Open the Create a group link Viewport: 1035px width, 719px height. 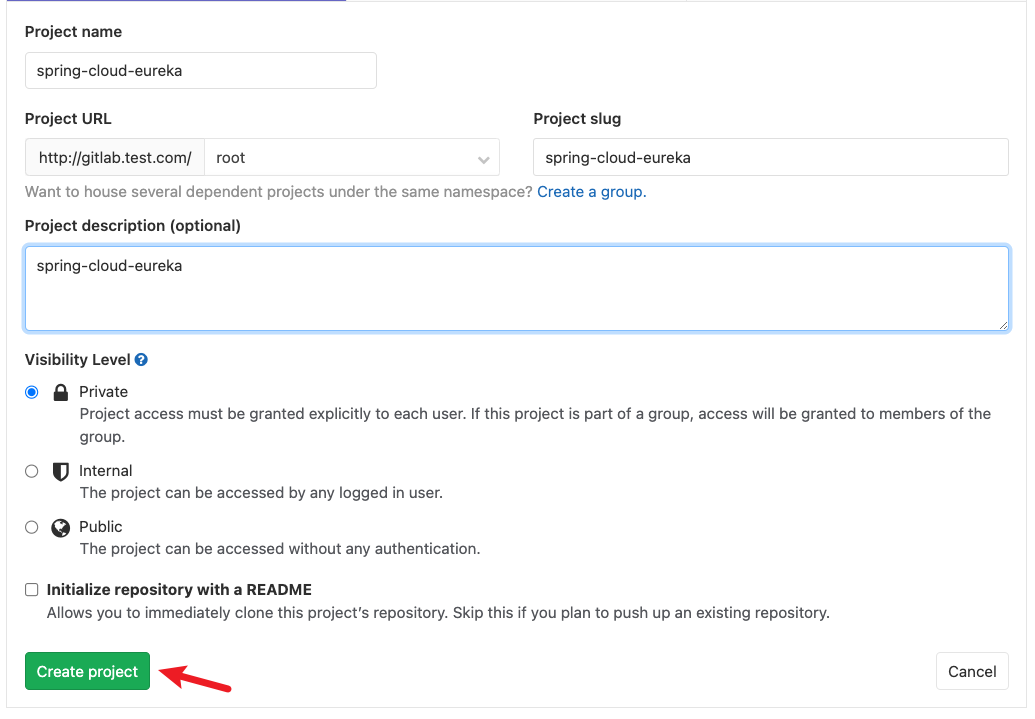coord(591,192)
